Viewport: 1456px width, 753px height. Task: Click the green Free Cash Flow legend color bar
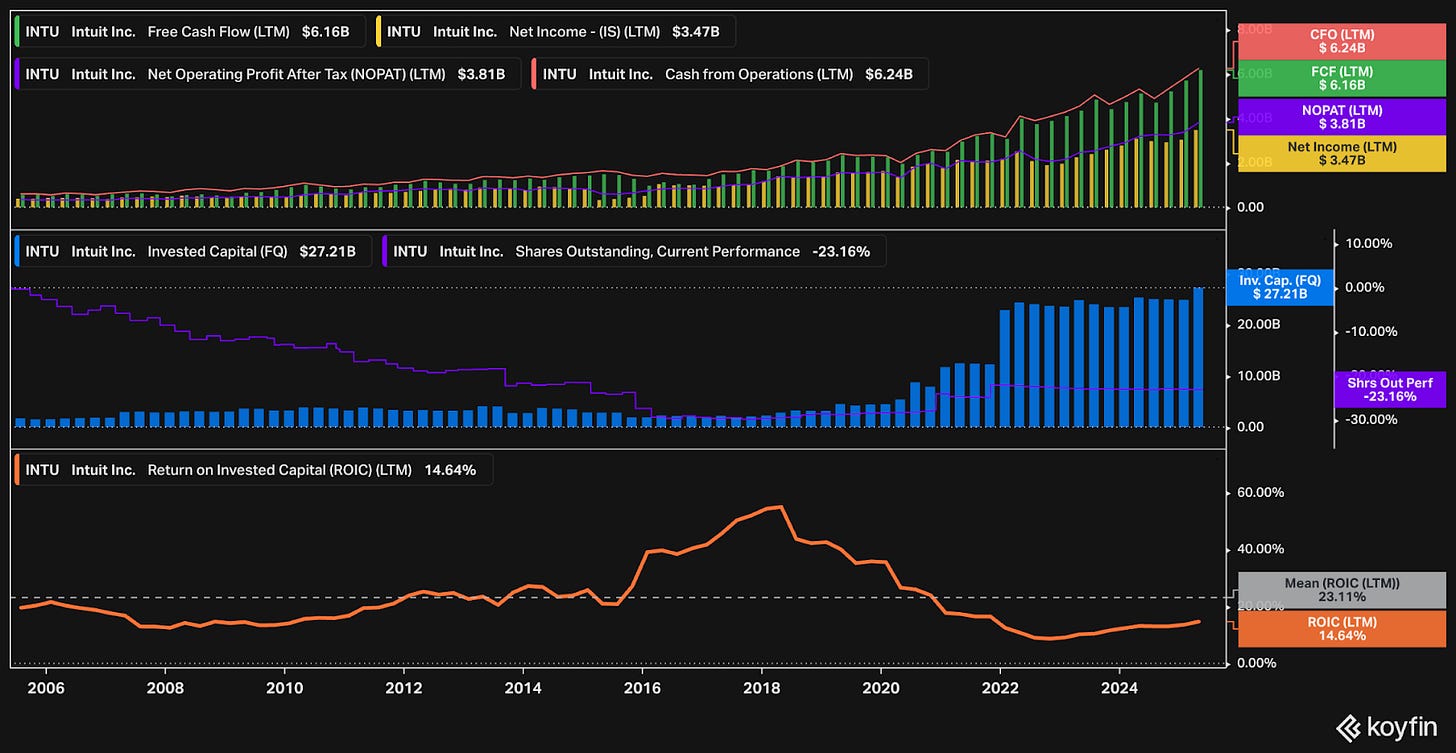tap(18, 31)
